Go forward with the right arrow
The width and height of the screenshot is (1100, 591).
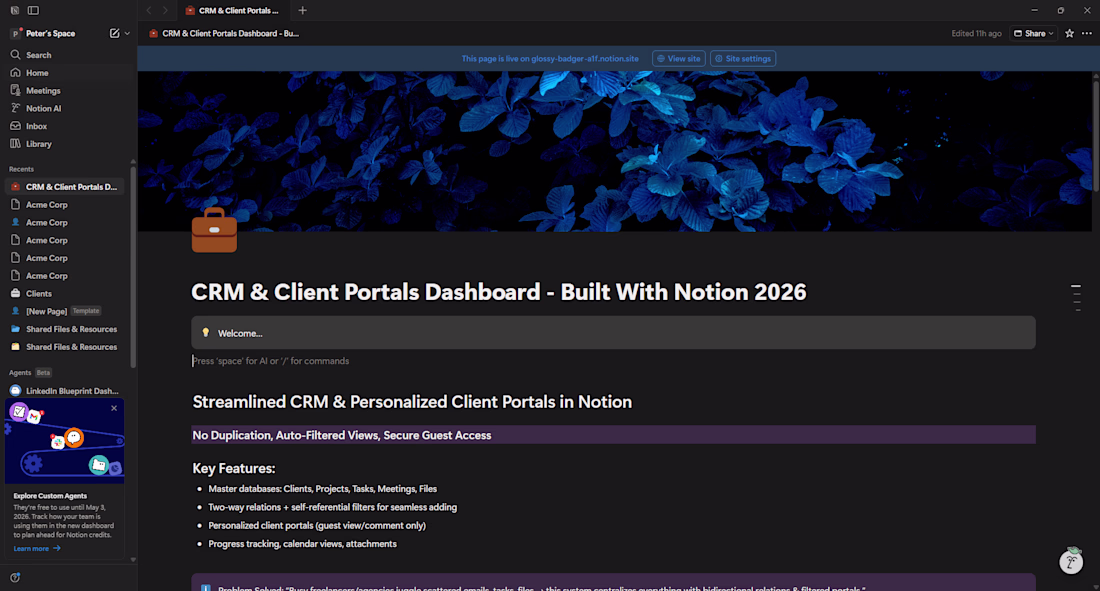click(166, 11)
